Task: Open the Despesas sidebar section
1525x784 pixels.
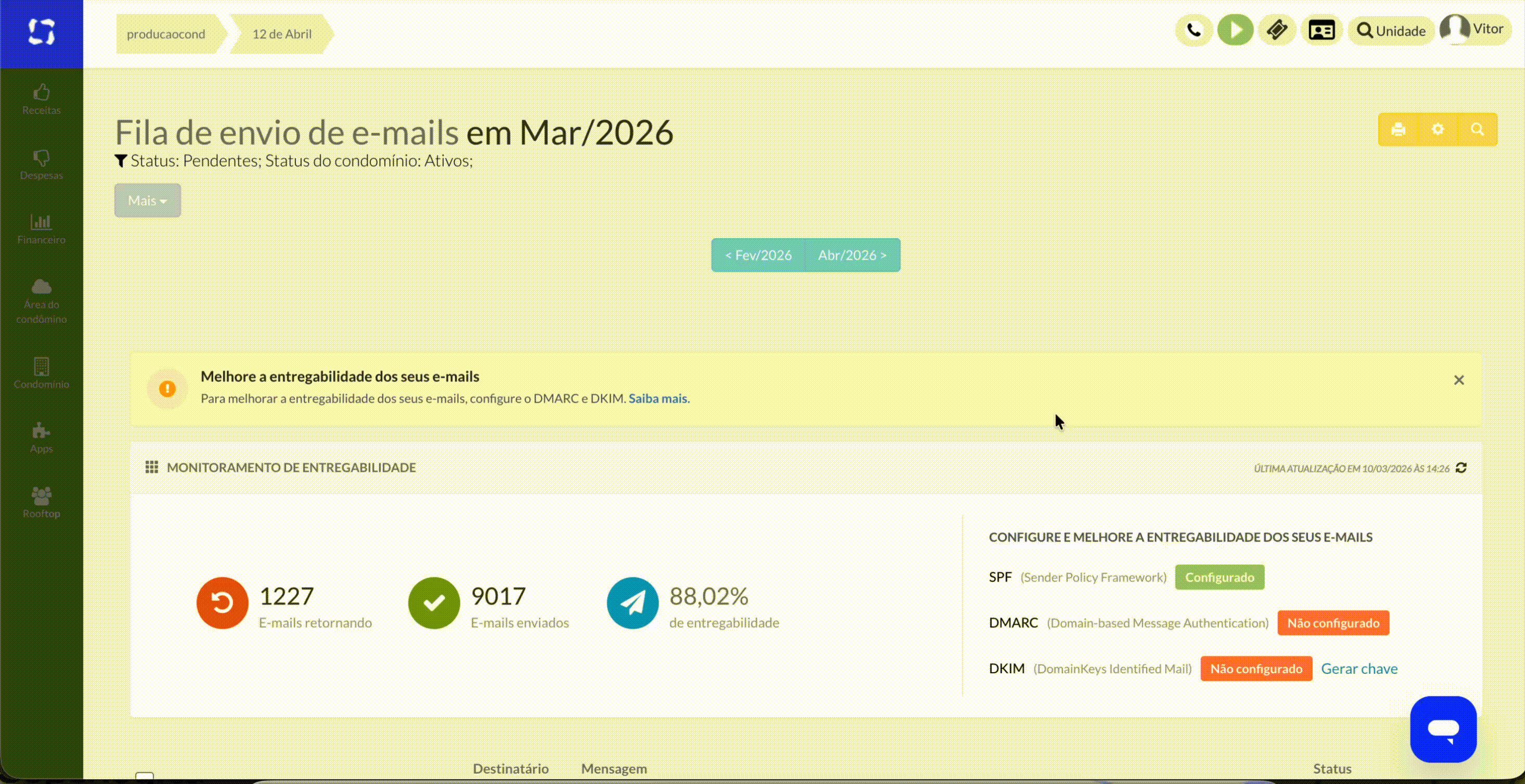Action: (x=42, y=164)
